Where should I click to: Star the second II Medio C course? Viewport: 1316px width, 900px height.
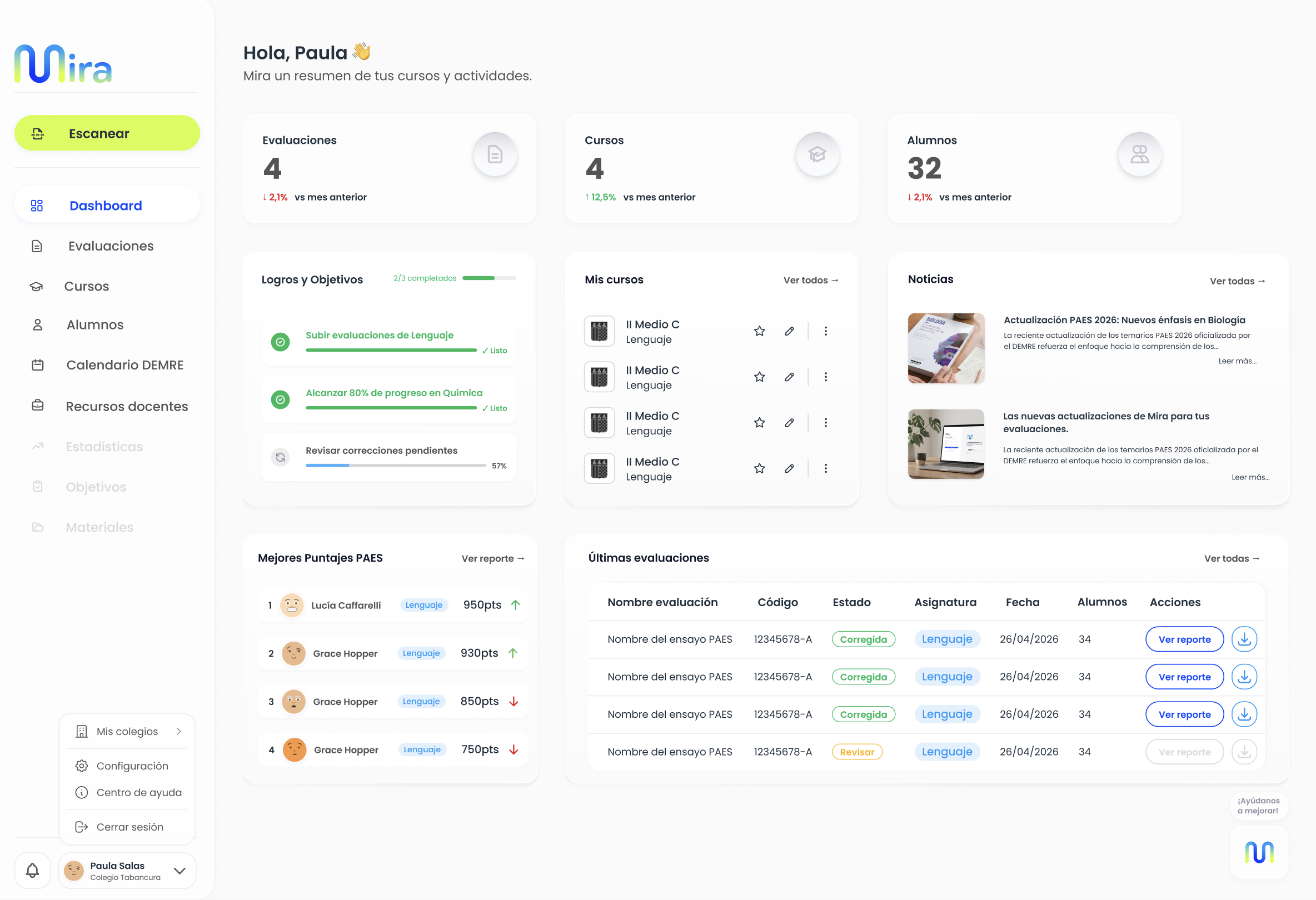click(x=759, y=377)
